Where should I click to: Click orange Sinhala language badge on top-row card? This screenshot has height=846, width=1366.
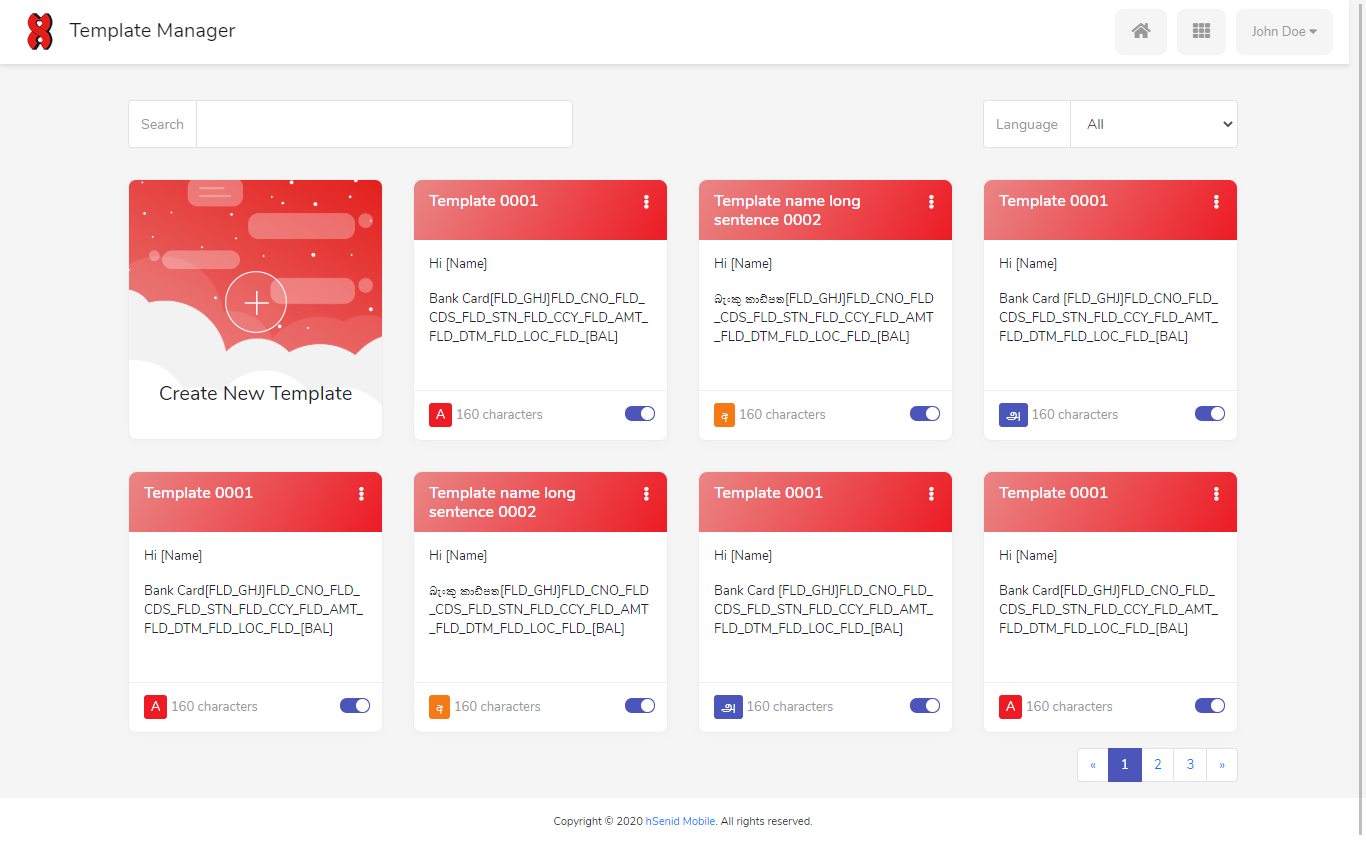tap(724, 415)
